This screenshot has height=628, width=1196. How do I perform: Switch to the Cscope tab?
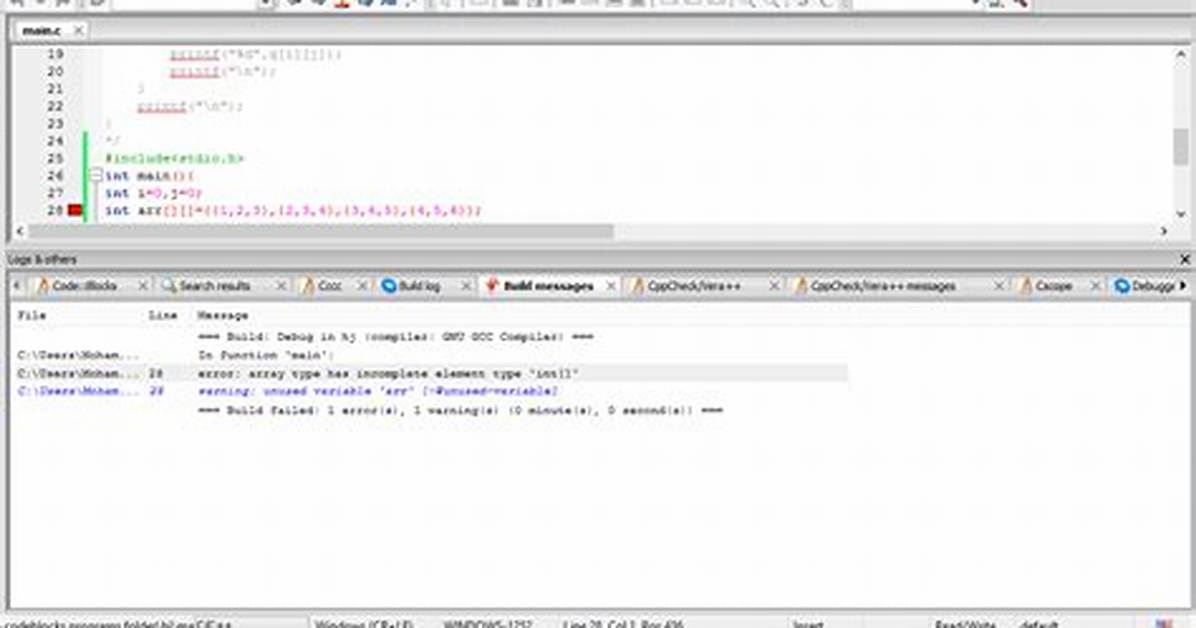(1053, 286)
